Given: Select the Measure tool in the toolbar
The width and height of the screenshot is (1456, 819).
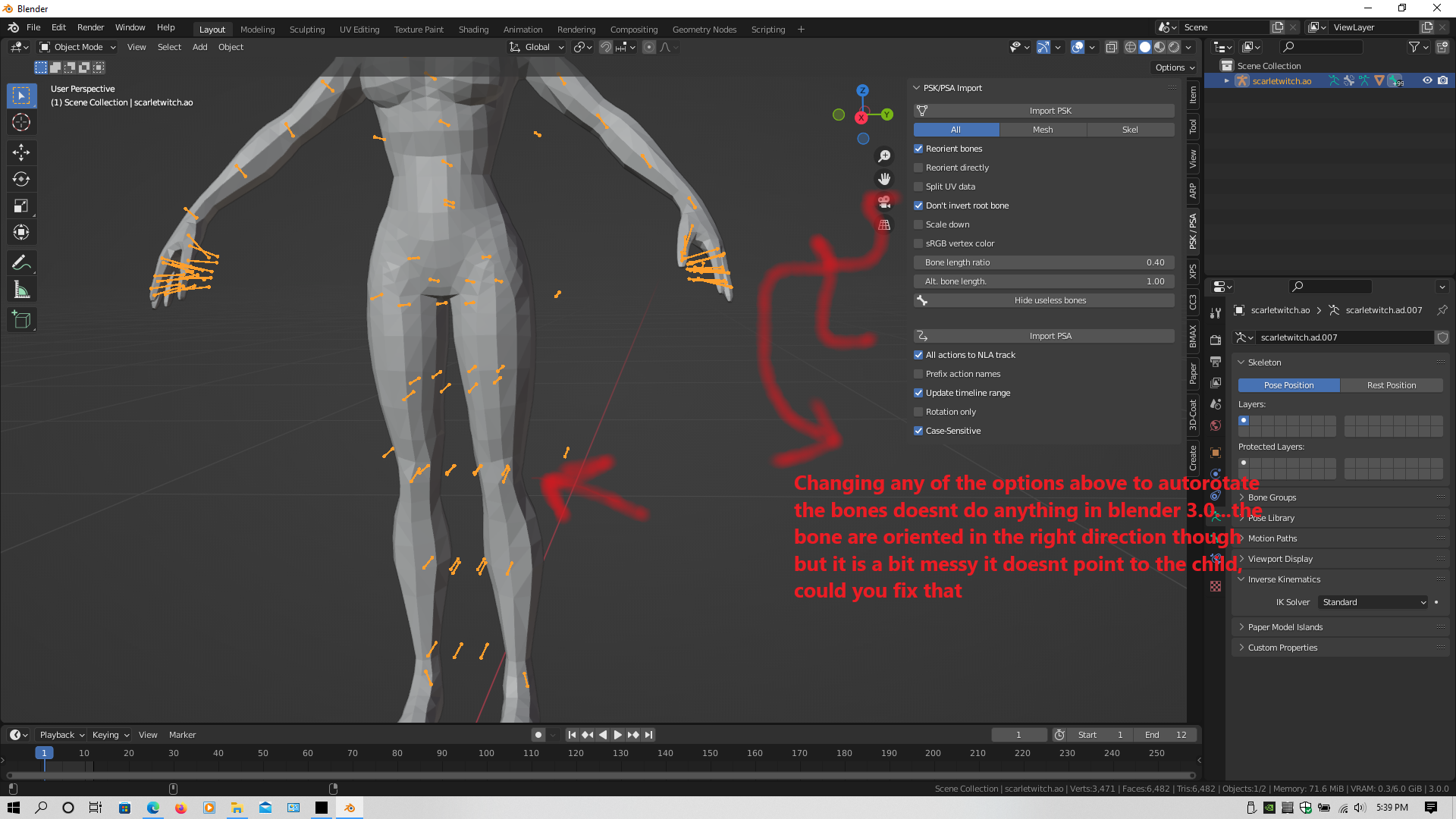Looking at the screenshot, I should coord(21,289).
